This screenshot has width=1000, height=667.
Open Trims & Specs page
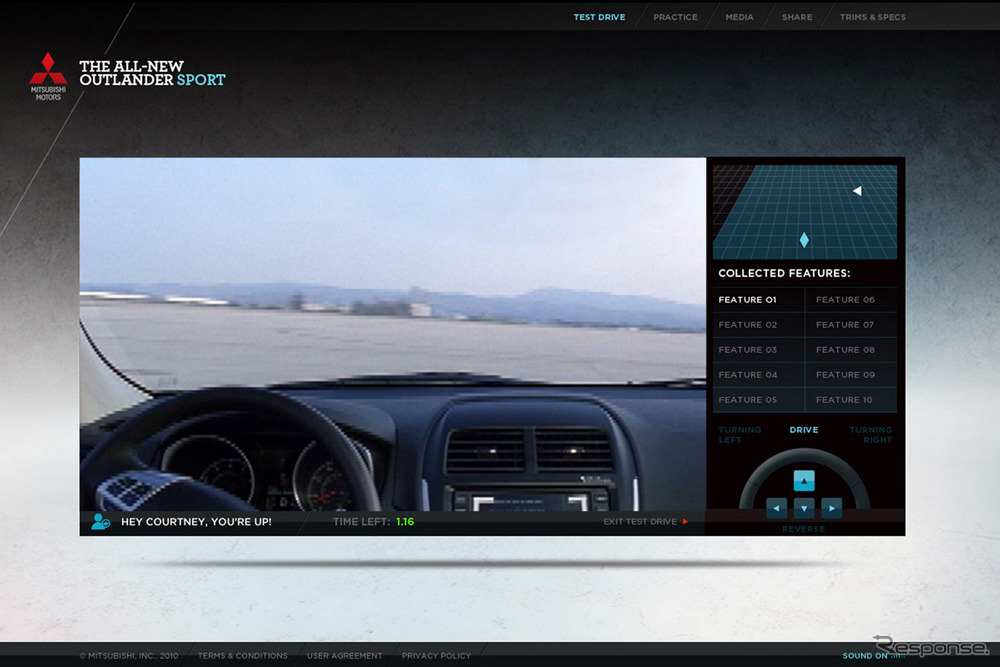(872, 17)
